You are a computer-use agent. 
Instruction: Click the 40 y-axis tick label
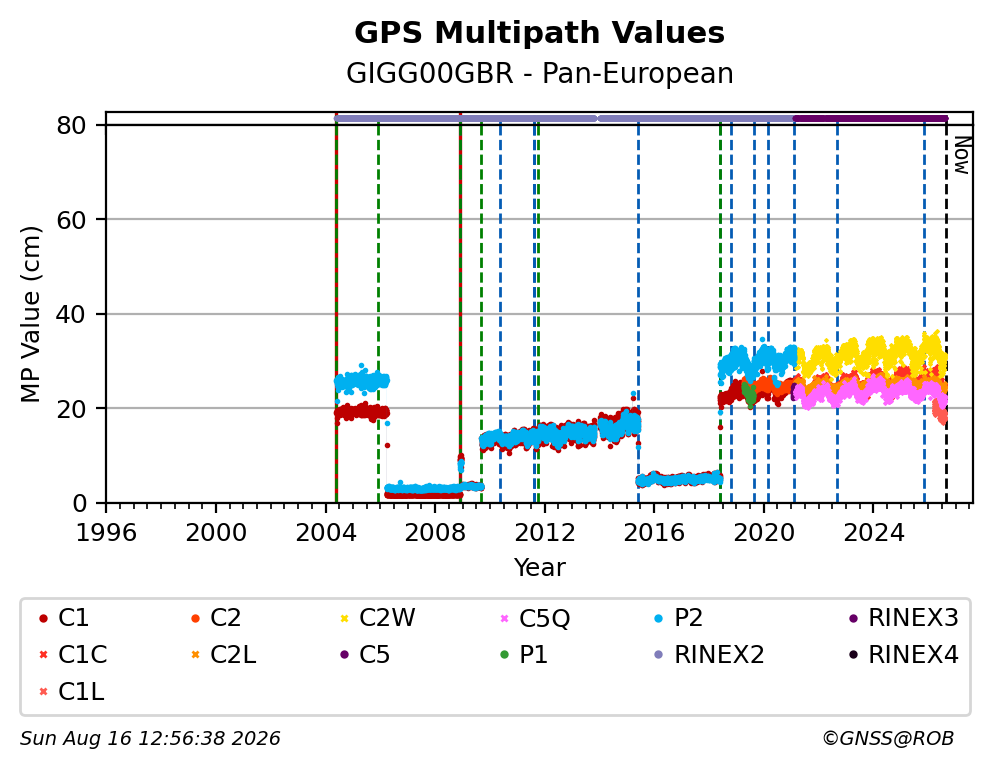click(x=71, y=314)
